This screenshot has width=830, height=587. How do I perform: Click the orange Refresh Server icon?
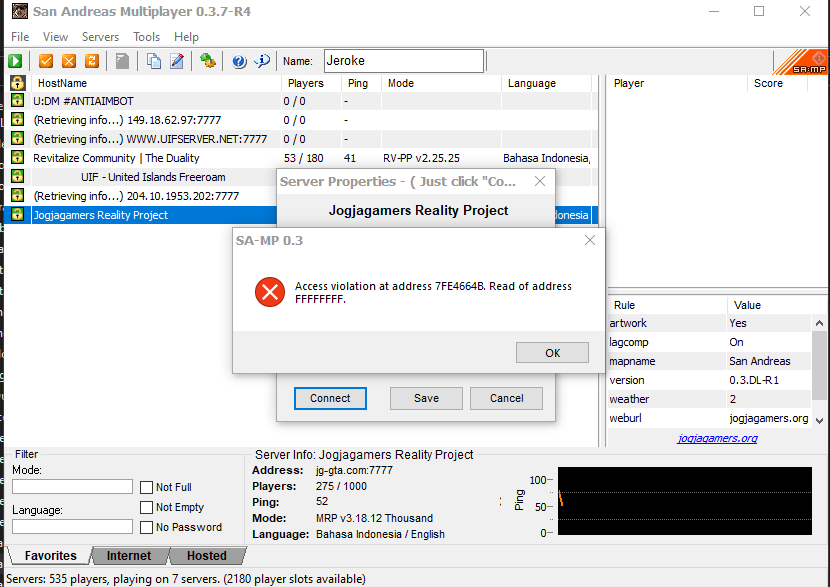tap(92, 61)
